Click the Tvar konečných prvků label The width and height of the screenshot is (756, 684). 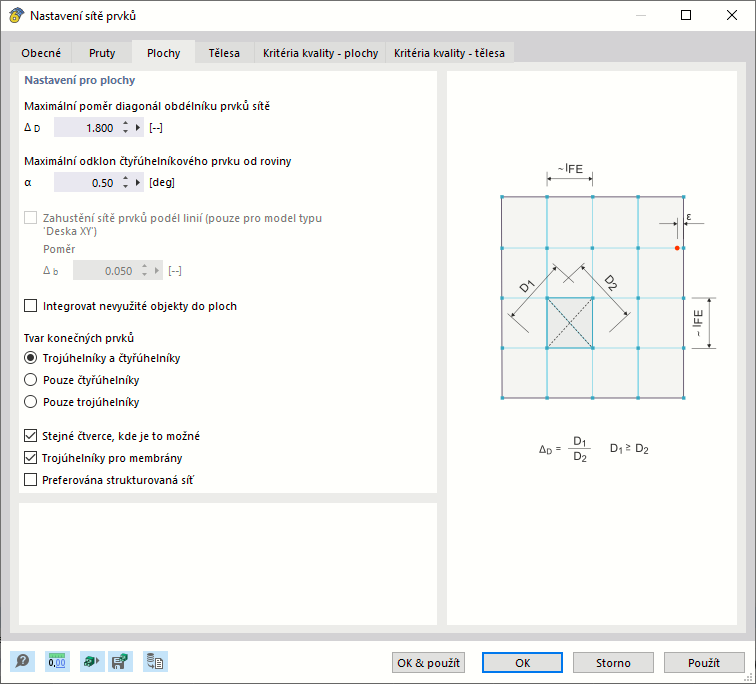click(79, 338)
